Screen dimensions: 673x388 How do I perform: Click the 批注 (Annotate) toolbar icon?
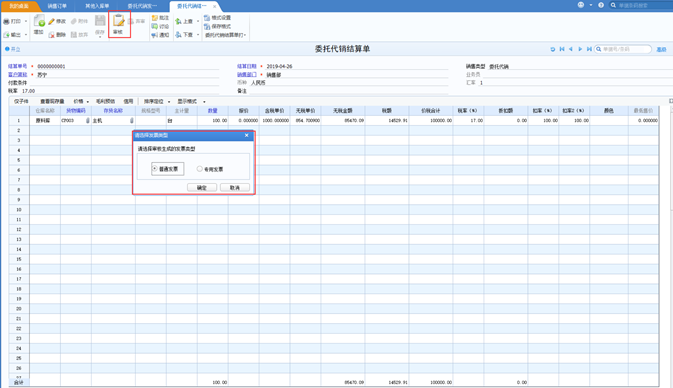[x=155, y=18]
